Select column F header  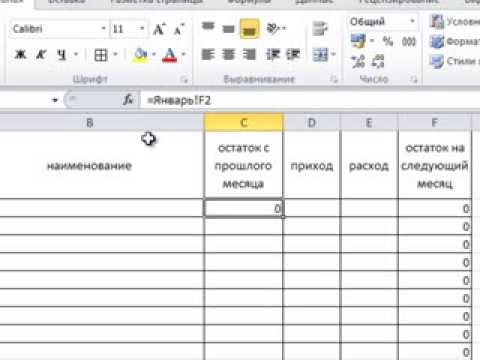point(435,123)
